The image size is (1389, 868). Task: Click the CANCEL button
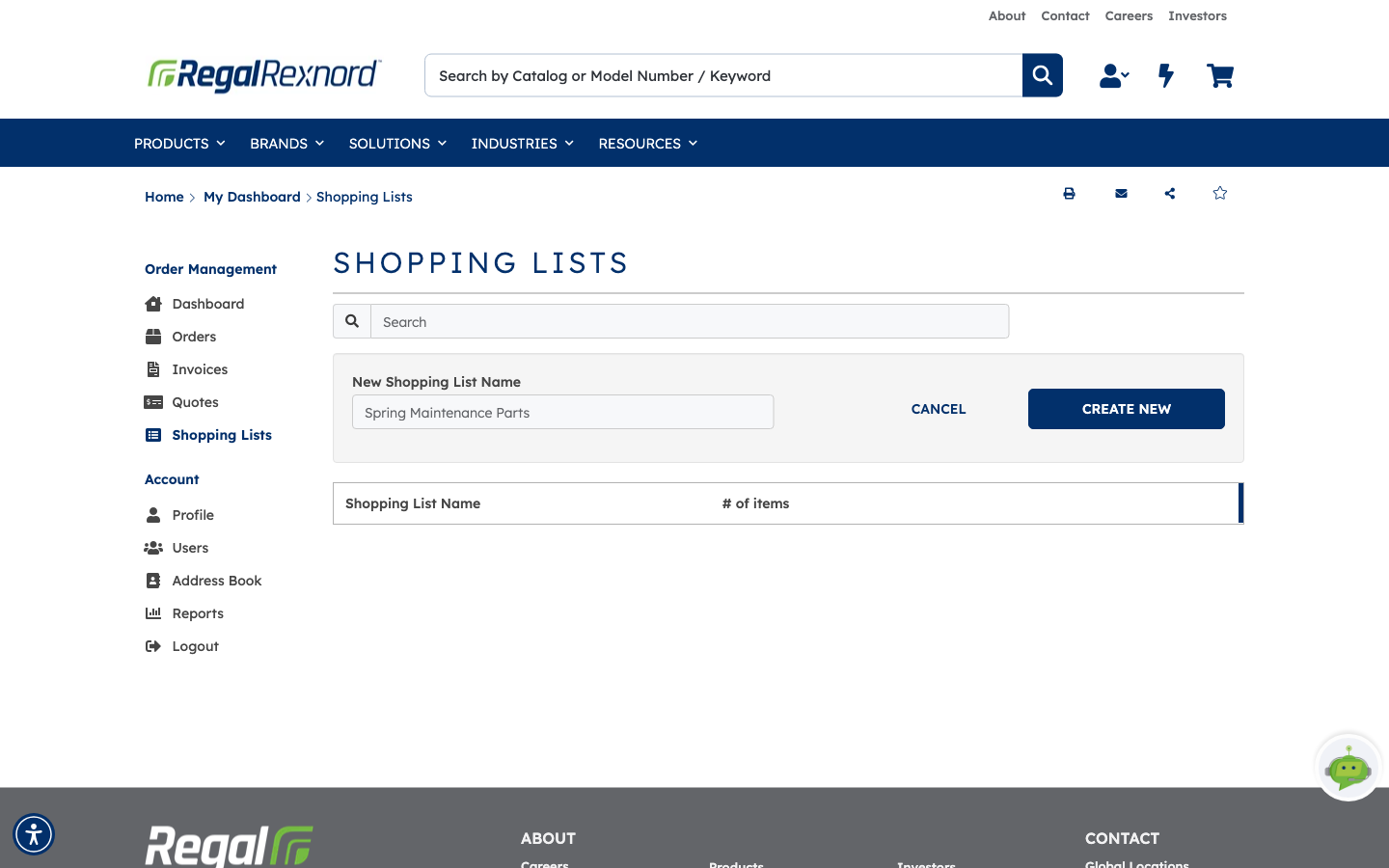939,409
